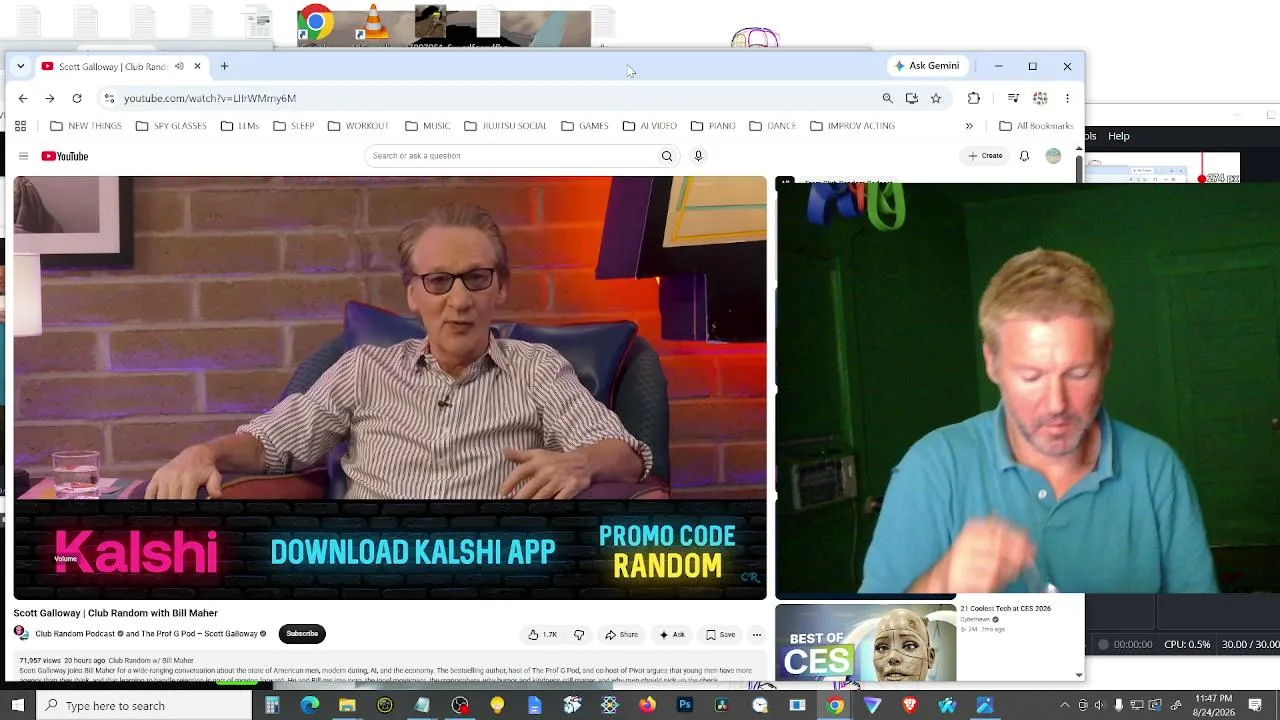The width and height of the screenshot is (1280, 720).
Task: Click the Ask Gemini button
Action: 927,66
